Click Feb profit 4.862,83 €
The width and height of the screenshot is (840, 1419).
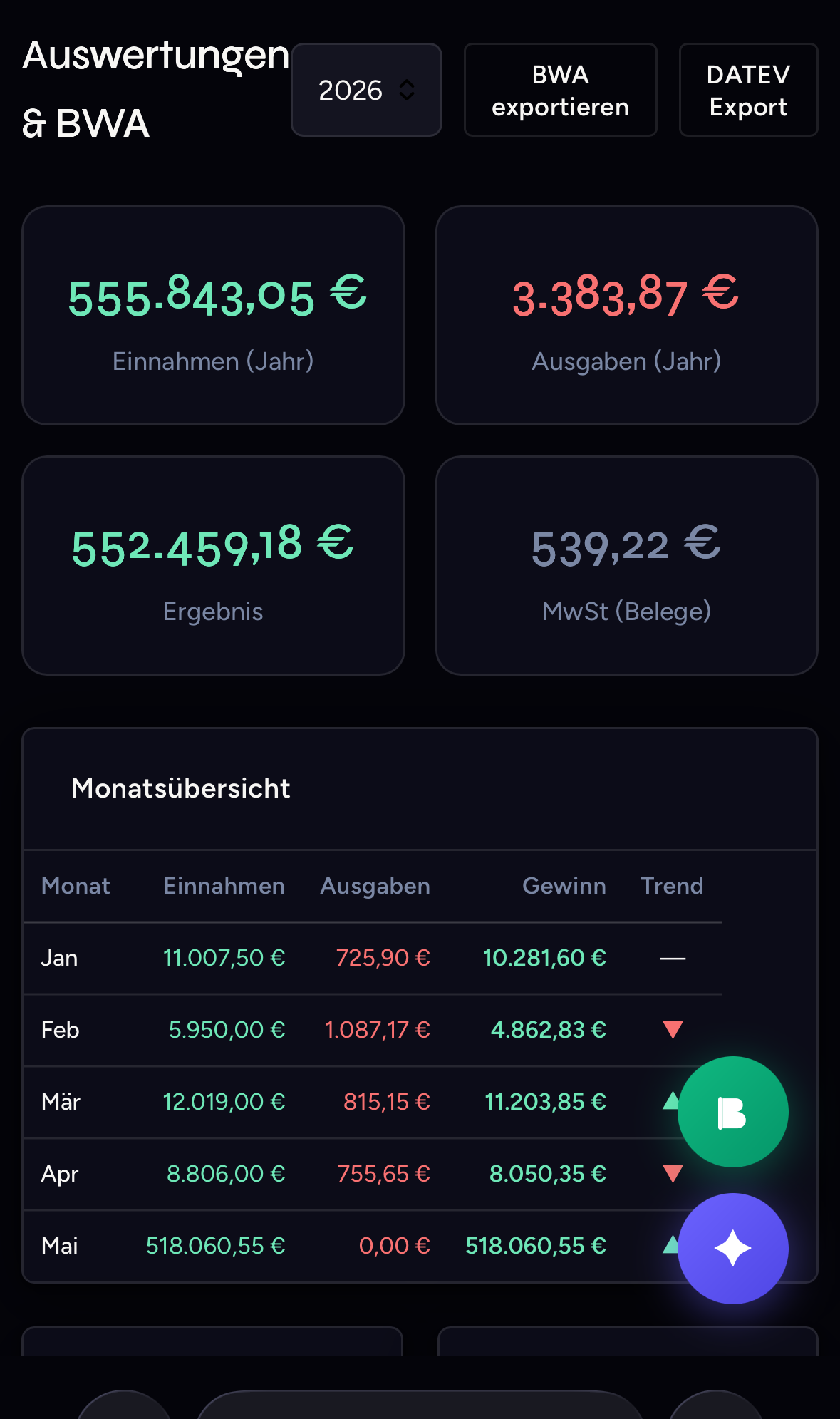point(549,1030)
